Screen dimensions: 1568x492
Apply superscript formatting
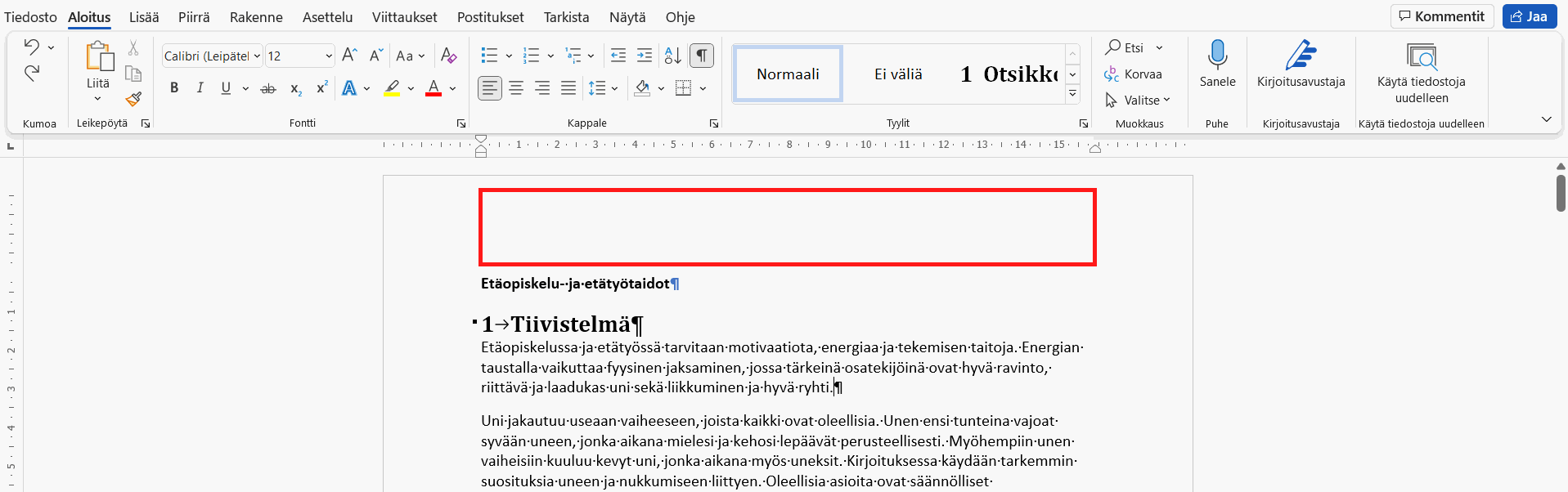tap(321, 88)
